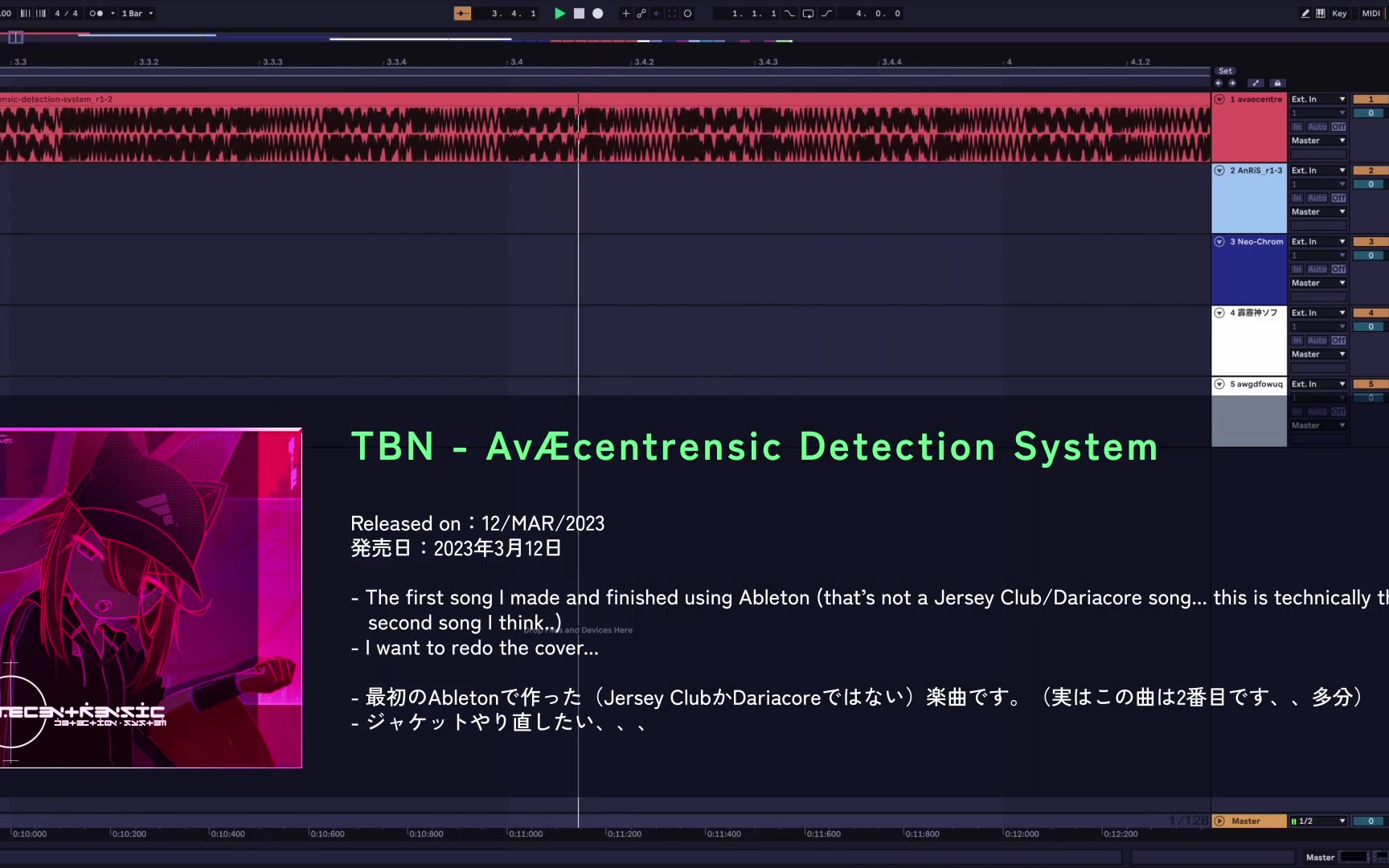The height and width of the screenshot is (868, 1389).
Task: Start playback with the green Play button
Action: [559, 14]
